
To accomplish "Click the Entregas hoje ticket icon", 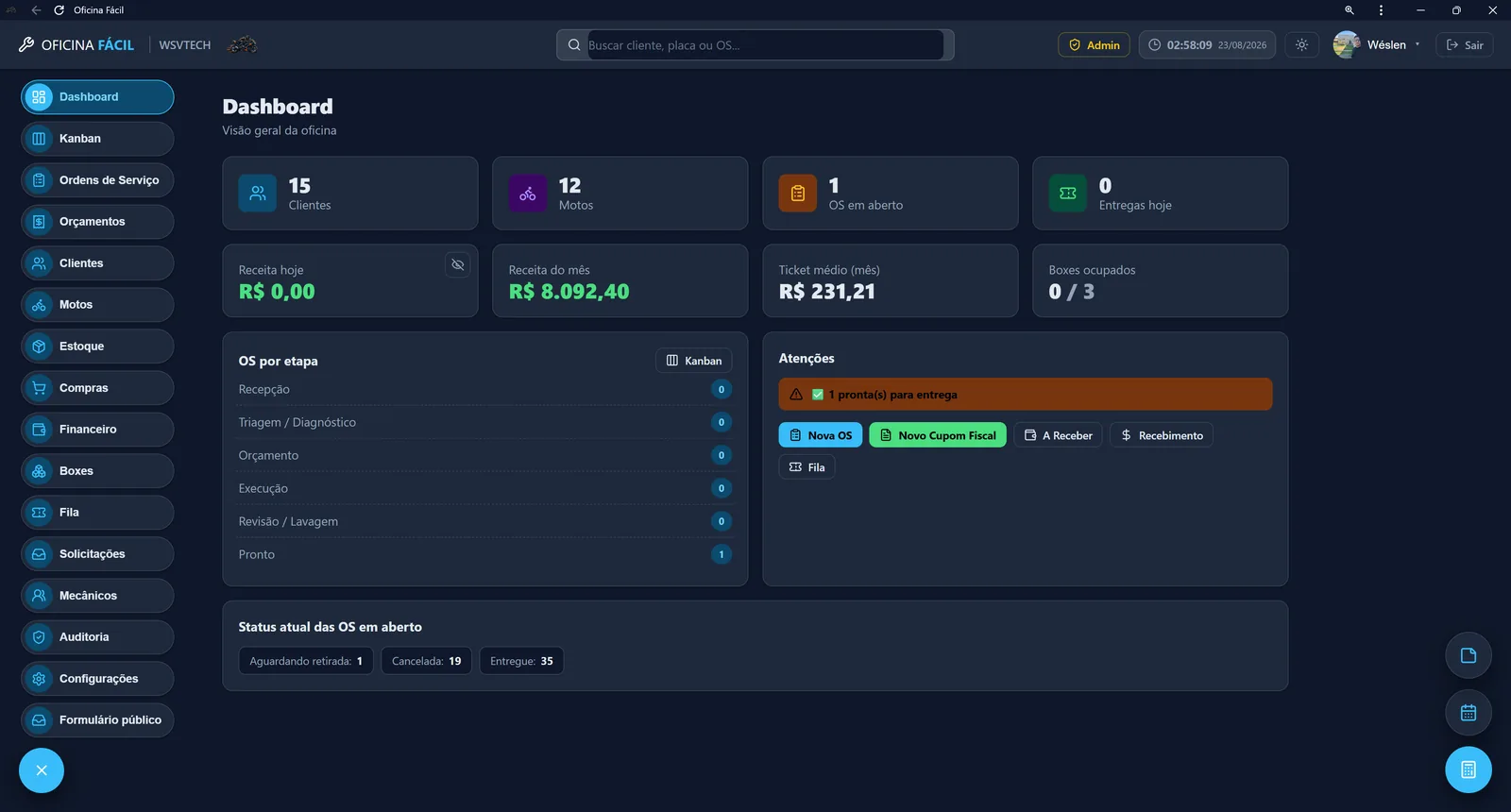I will (x=1067, y=194).
